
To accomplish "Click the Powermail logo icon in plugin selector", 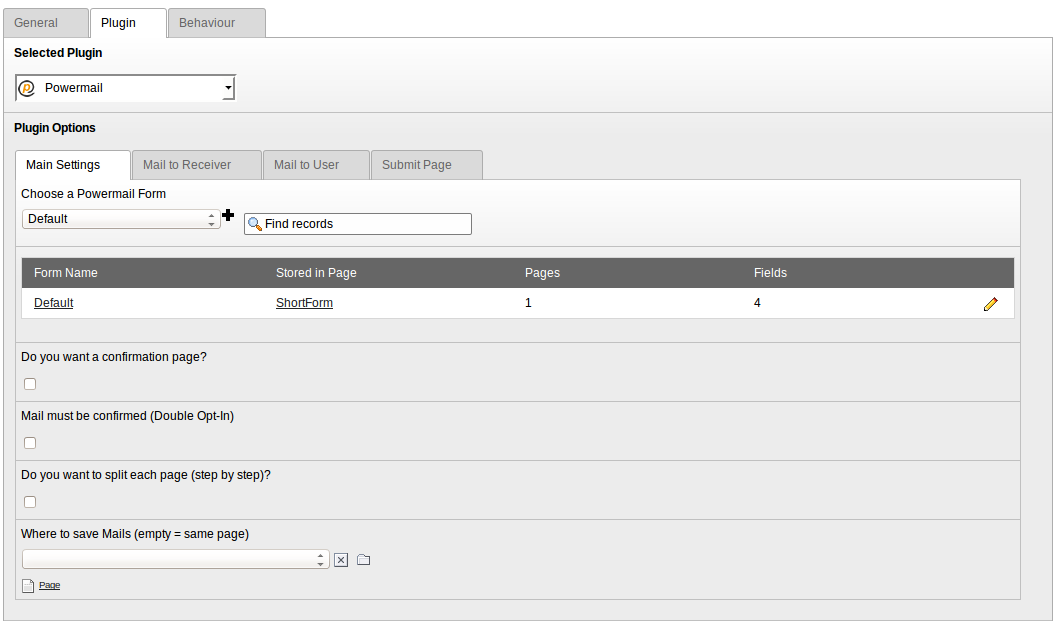I will point(27,88).
